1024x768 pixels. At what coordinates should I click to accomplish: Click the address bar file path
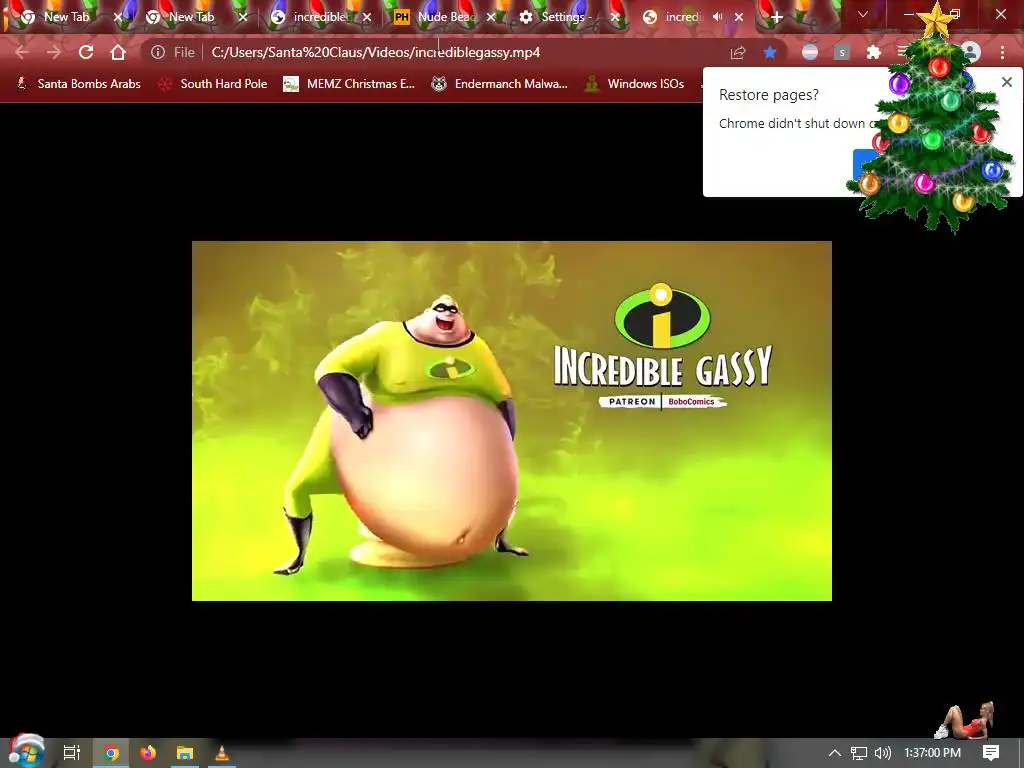pos(376,52)
